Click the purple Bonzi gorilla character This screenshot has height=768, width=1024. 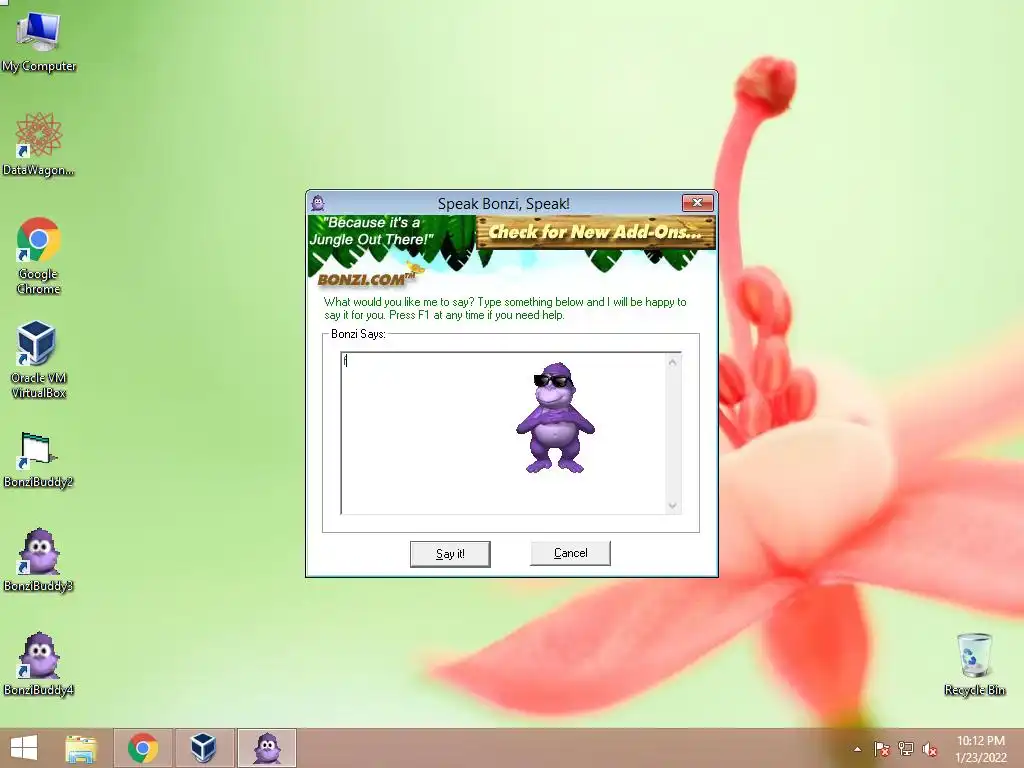point(555,418)
